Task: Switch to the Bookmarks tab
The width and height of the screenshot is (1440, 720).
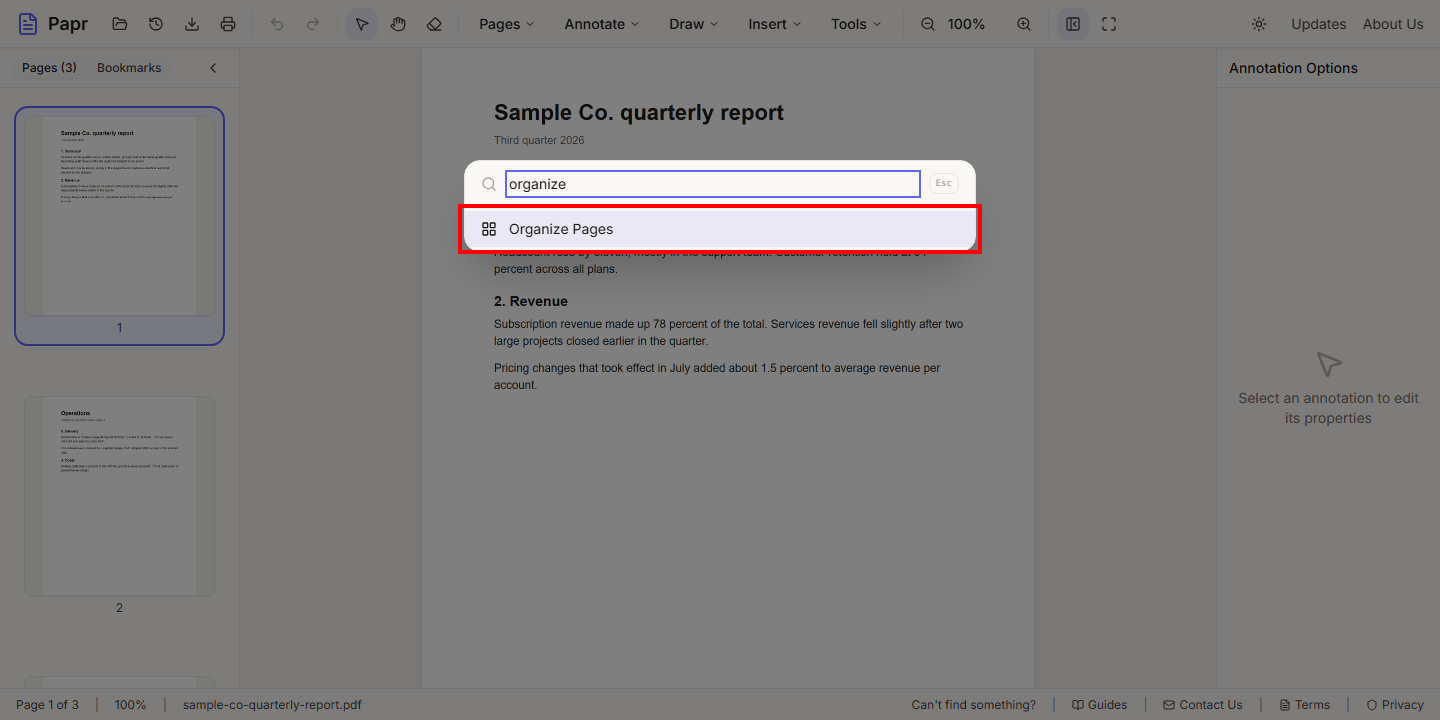Action: [129, 68]
